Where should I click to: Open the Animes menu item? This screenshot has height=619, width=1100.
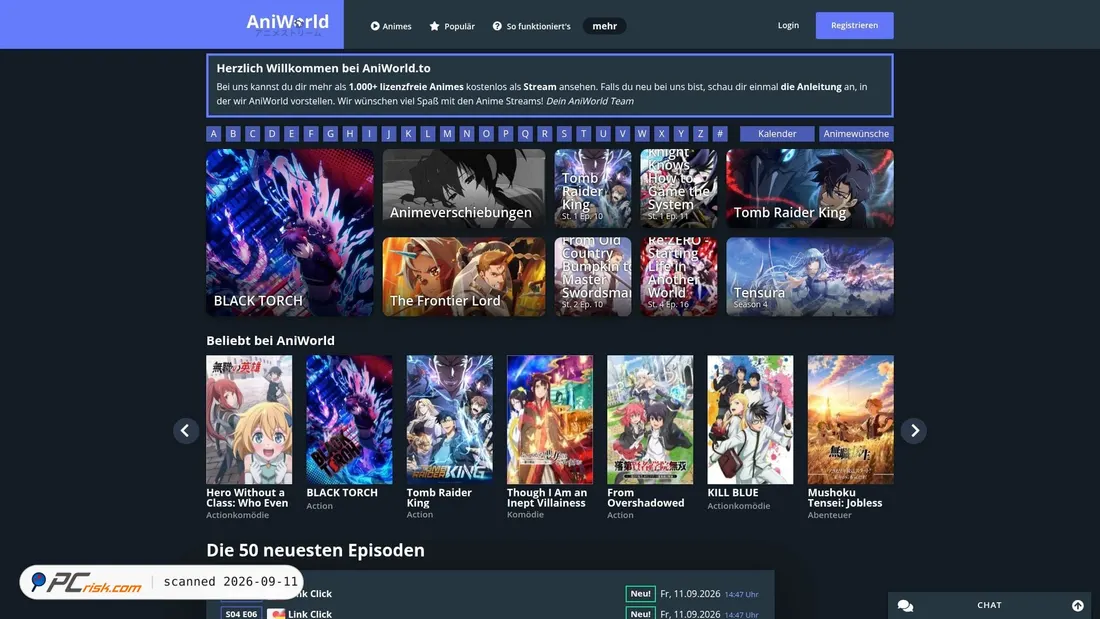(391, 26)
